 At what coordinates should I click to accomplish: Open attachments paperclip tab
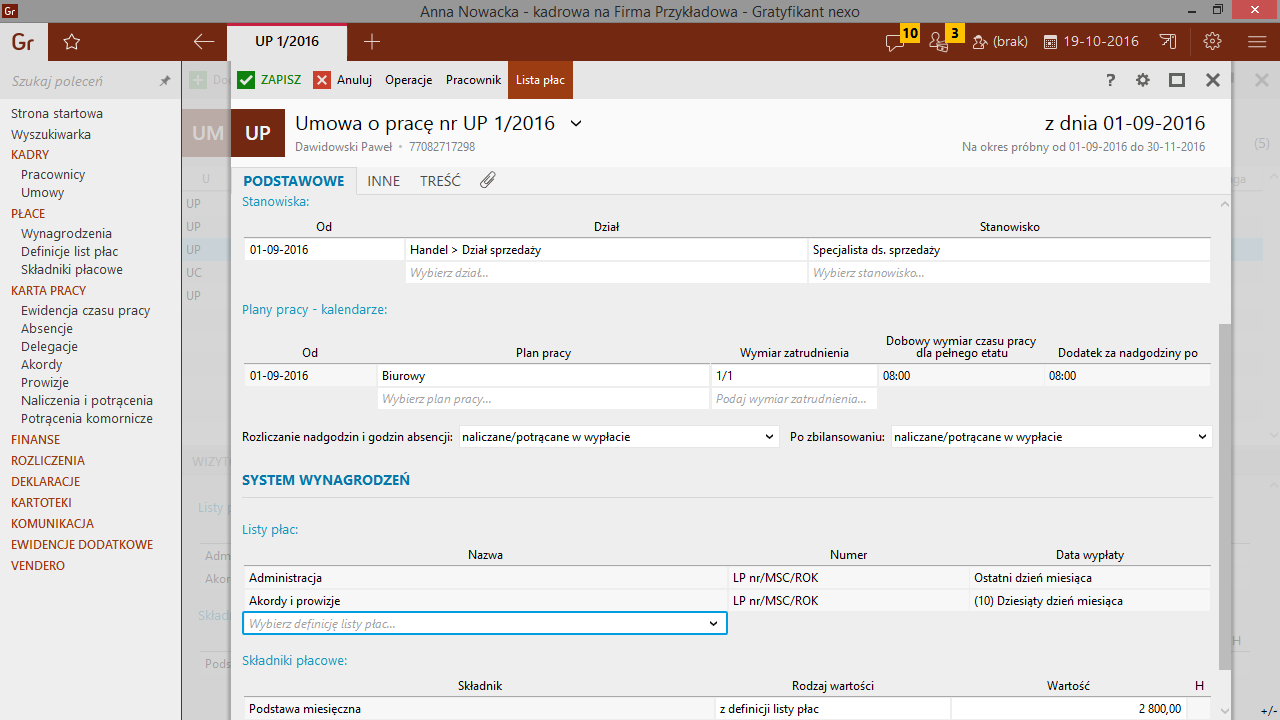(x=487, y=181)
